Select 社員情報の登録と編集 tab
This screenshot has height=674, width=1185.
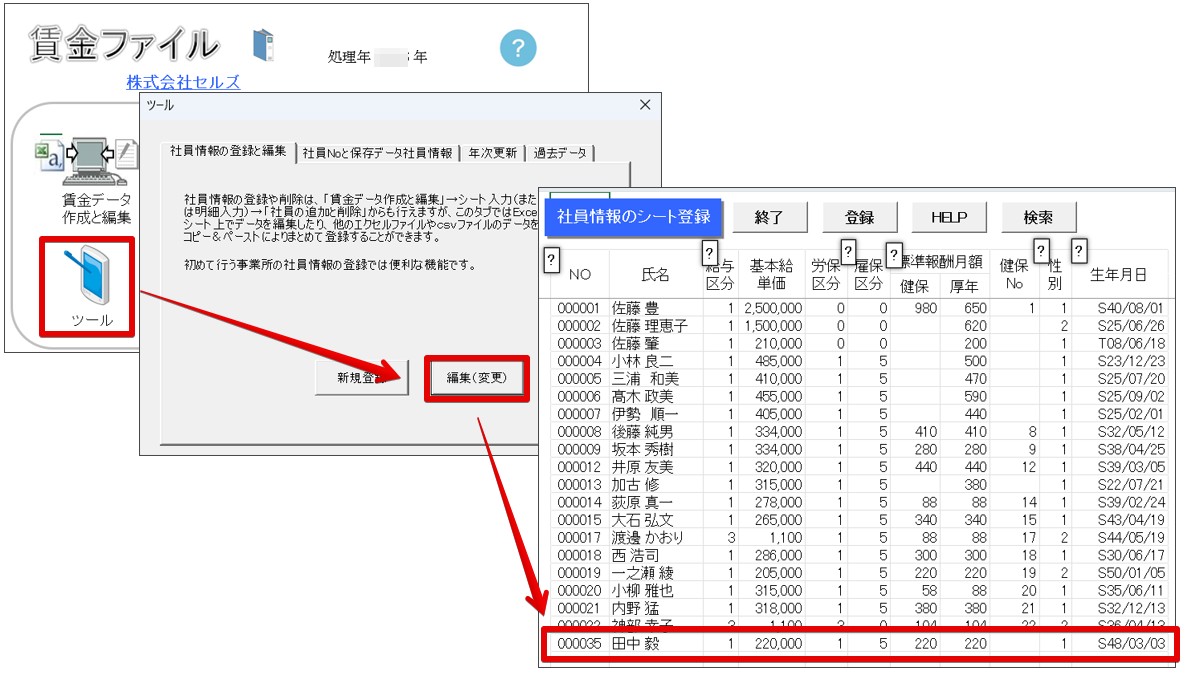(x=228, y=151)
